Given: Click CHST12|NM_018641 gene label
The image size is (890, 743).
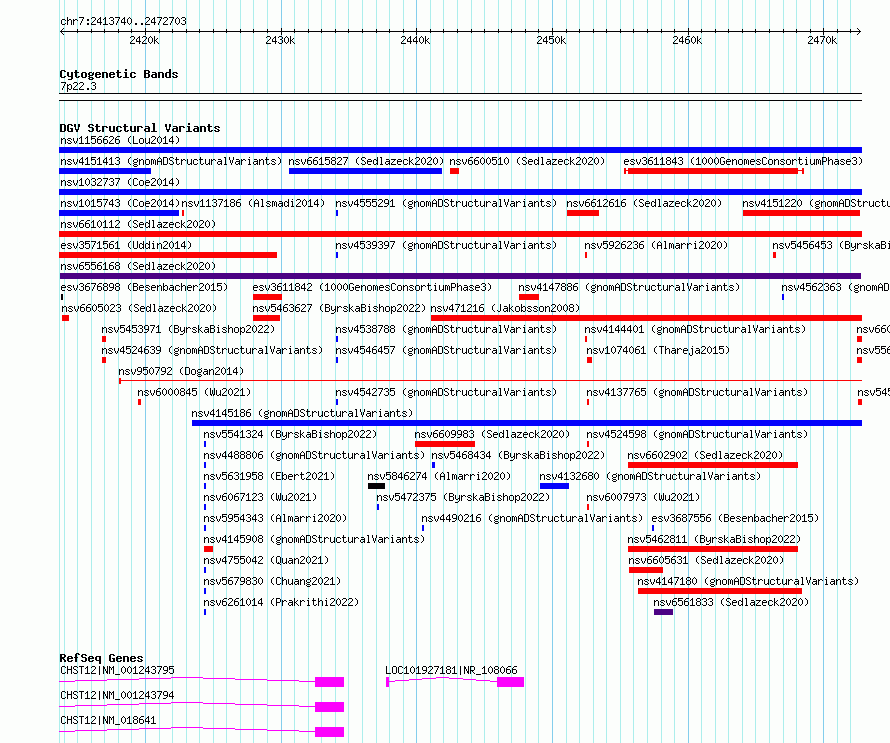Looking at the screenshot, I should 108,720.
